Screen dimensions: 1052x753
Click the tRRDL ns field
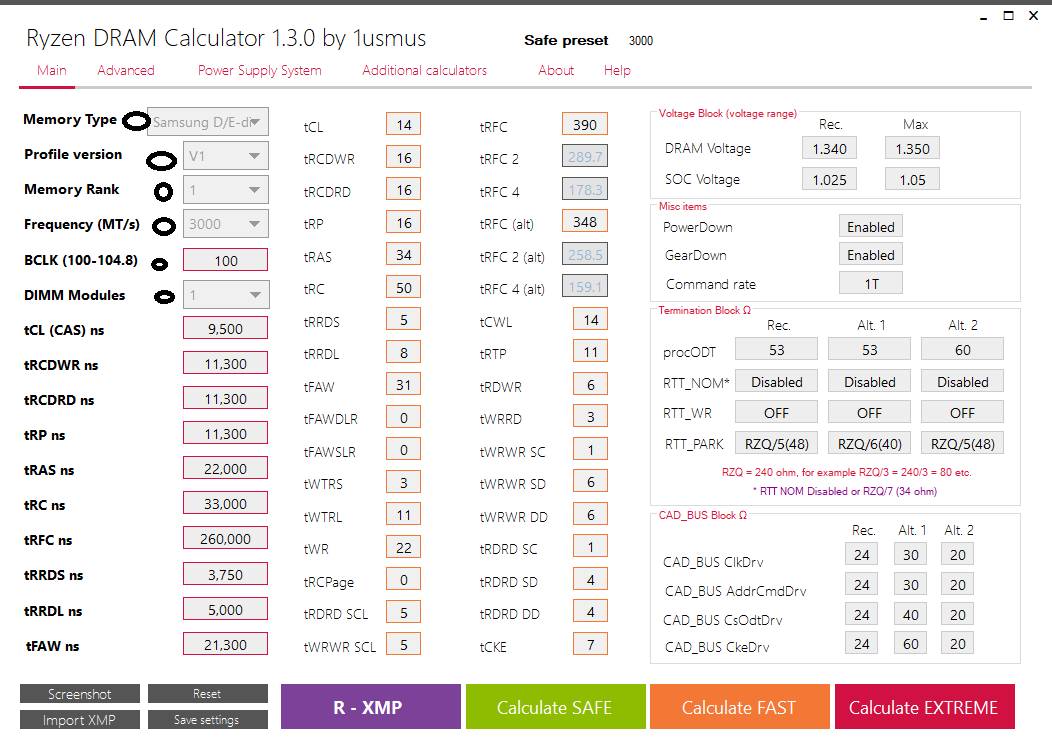click(x=225, y=609)
